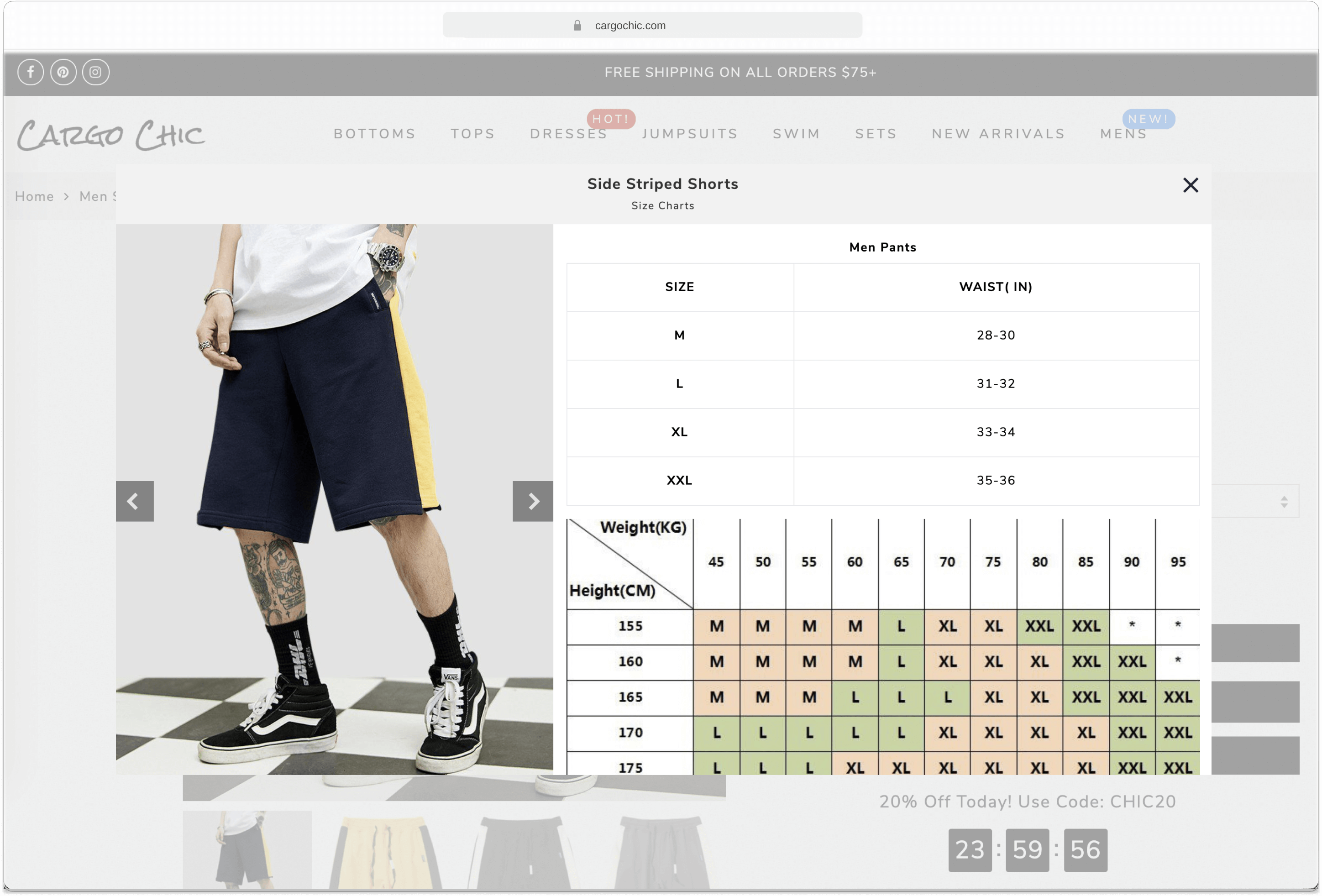Switch to the MENS section
Screen dimensions: 1322x896
coord(1123,134)
